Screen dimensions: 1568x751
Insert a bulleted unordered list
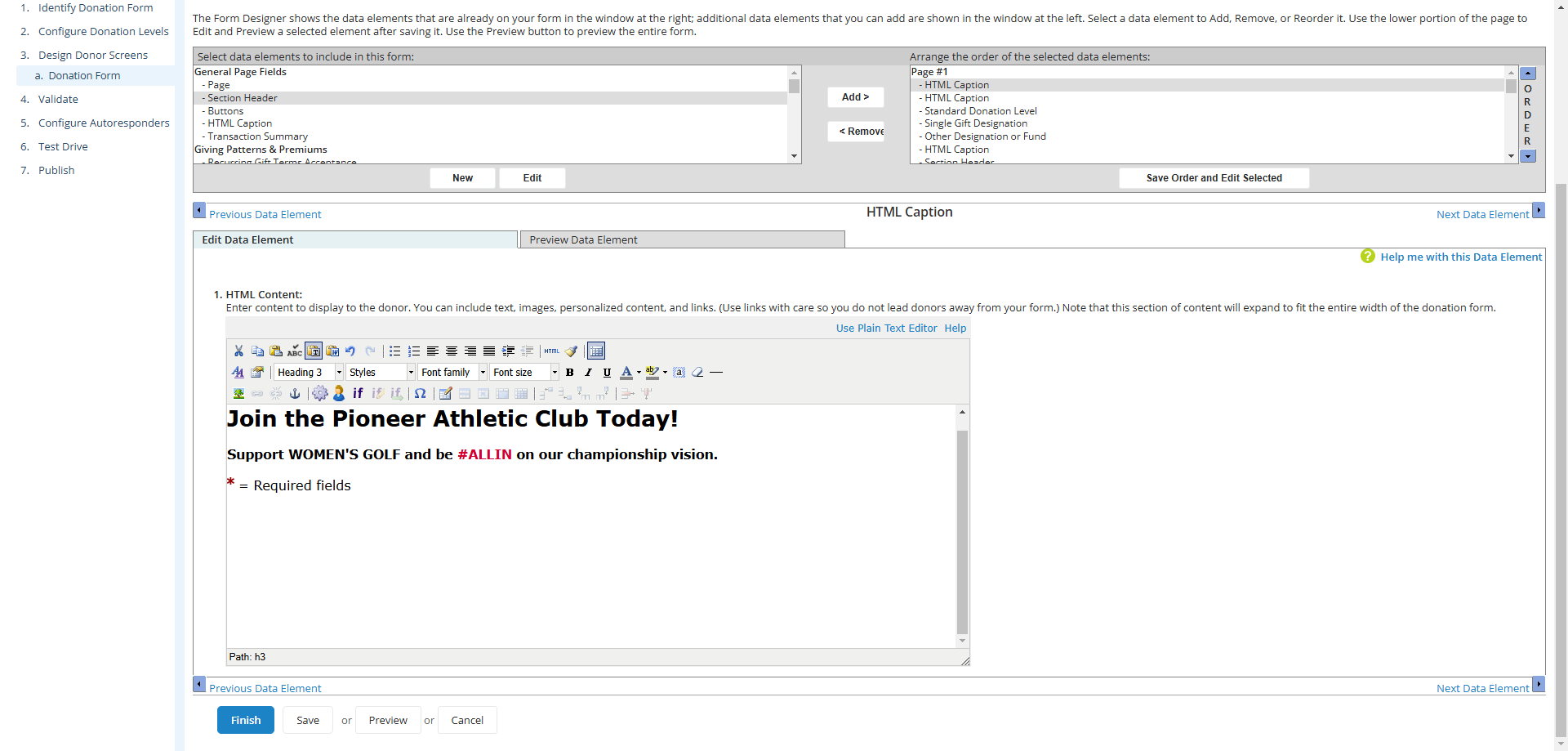coord(394,351)
